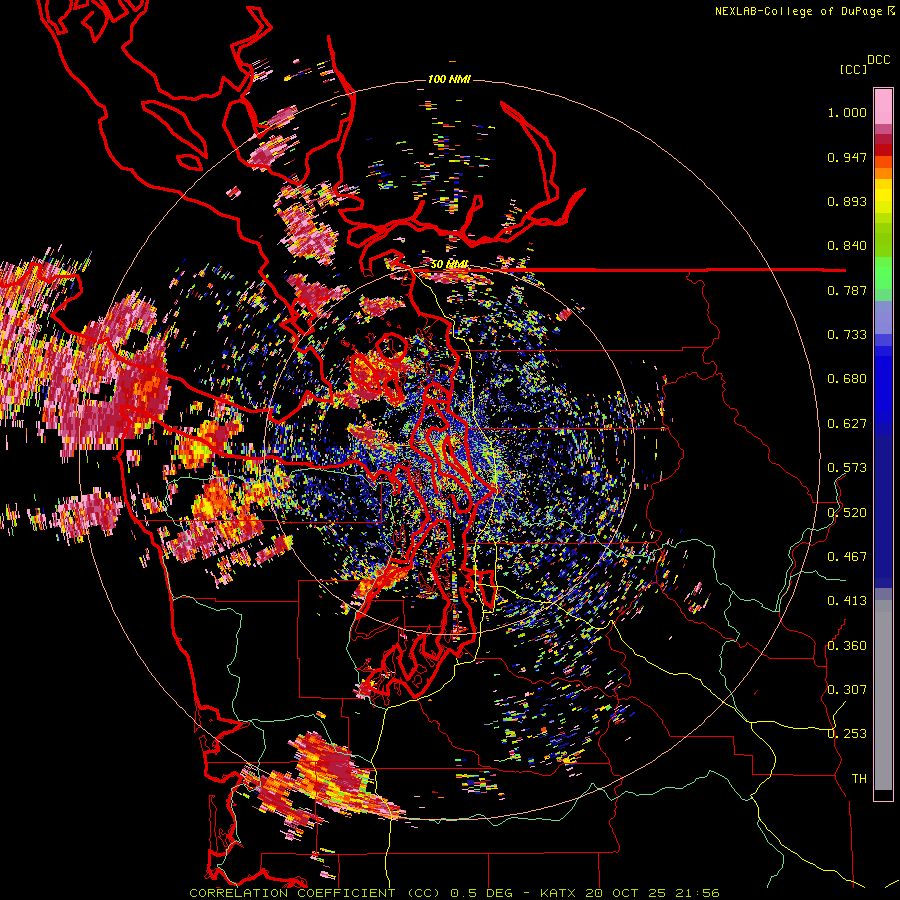Image resolution: width=900 pixels, height=900 pixels.
Task: Select the 0.467 scale value
Action: [847, 557]
